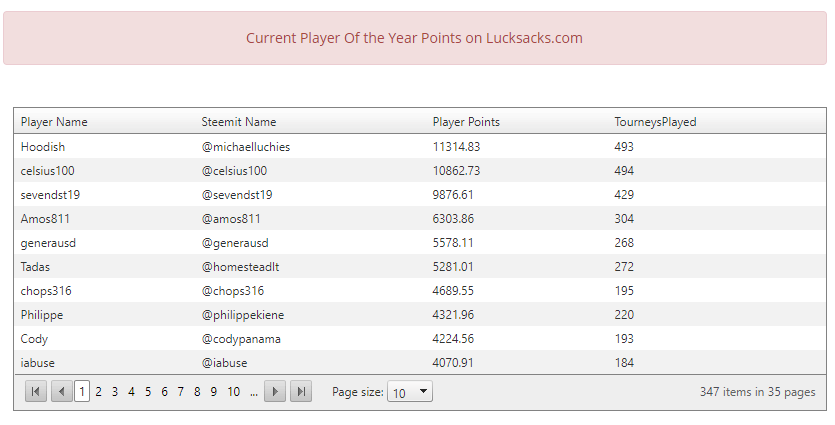This screenshot has height=425, width=835.
Task: Sort by the TourneysPlayed column header
Action: coord(655,122)
